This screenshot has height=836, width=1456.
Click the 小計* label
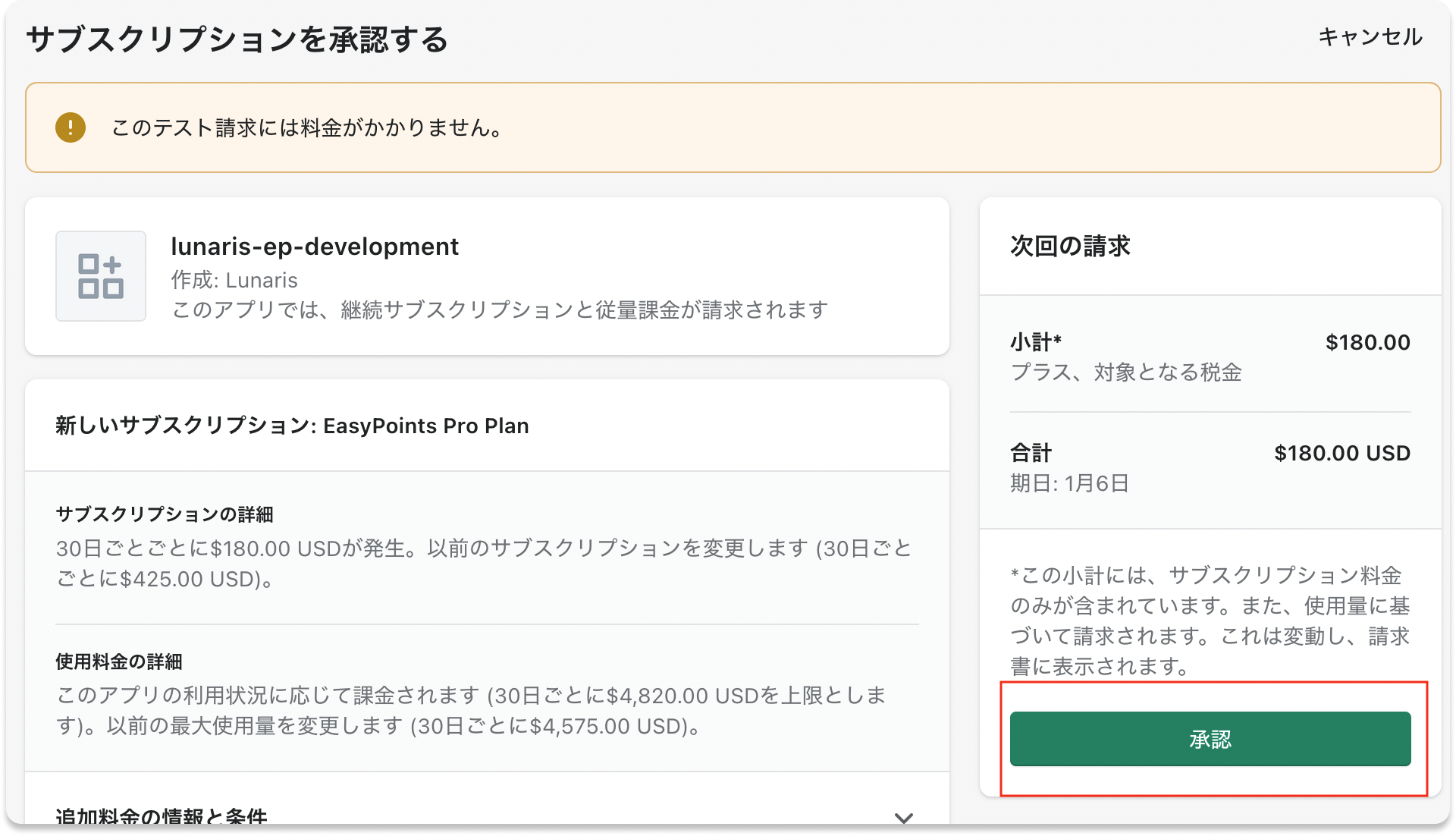pyautogui.click(x=1036, y=342)
